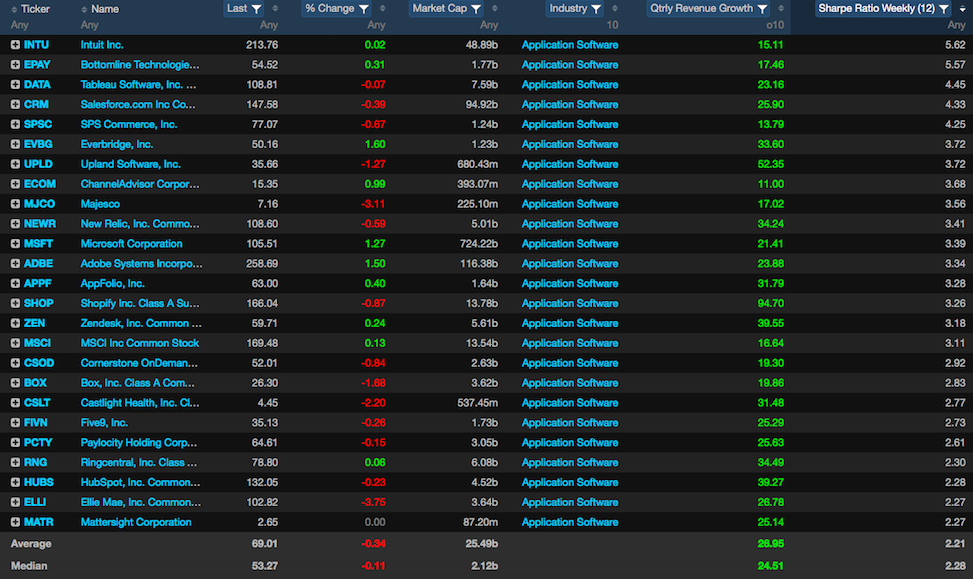Viewport: 973px width, 579px height.
Task: Expand the SHOP row plus icon
Action: [15, 303]
